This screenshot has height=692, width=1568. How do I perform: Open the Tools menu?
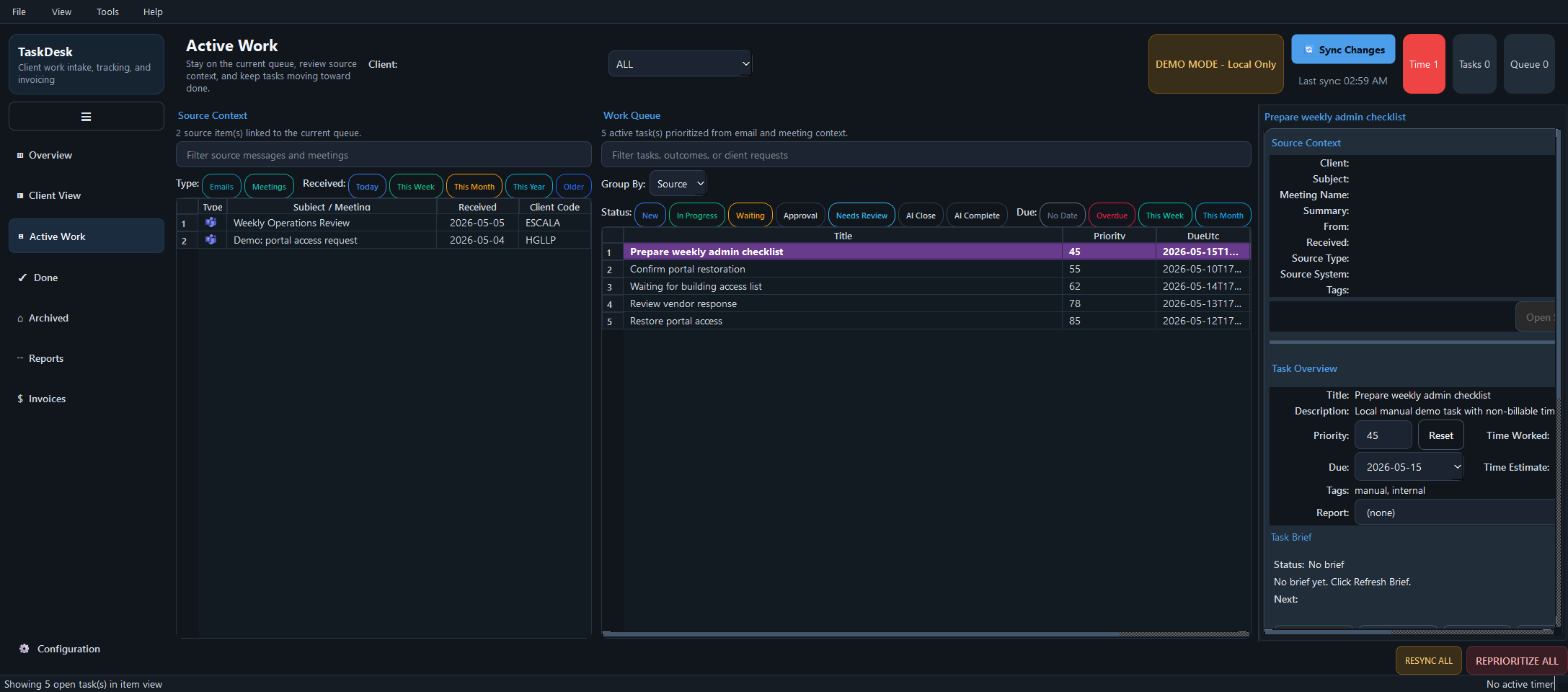point(107,12)
